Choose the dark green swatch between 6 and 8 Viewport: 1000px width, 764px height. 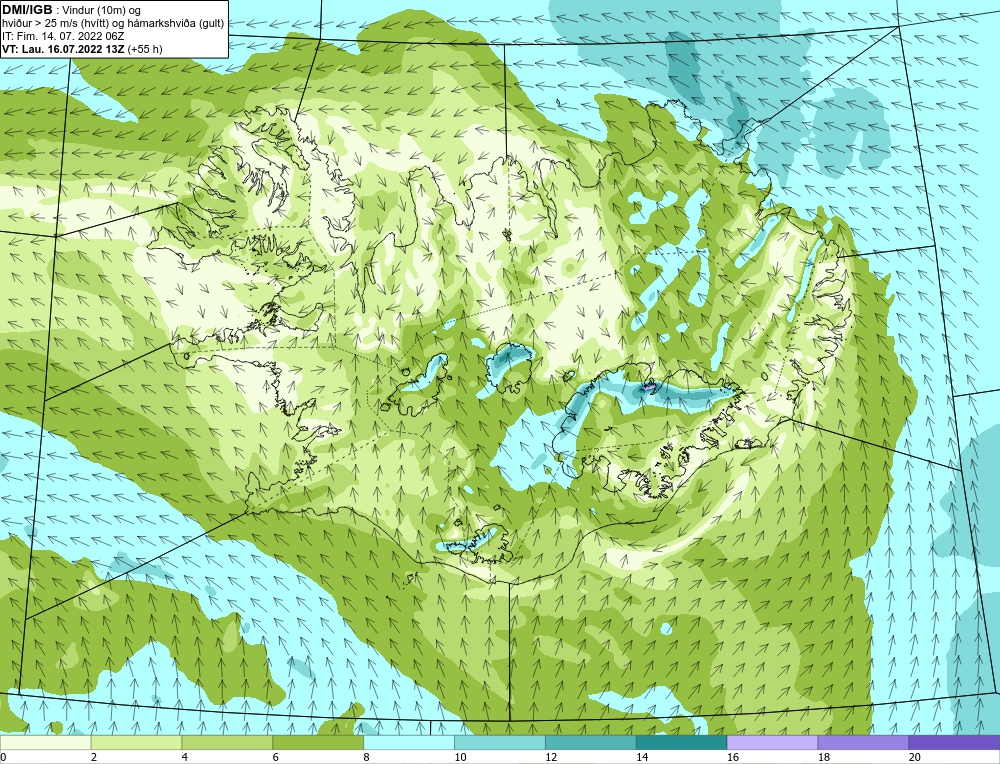click(x=318, y=742)
